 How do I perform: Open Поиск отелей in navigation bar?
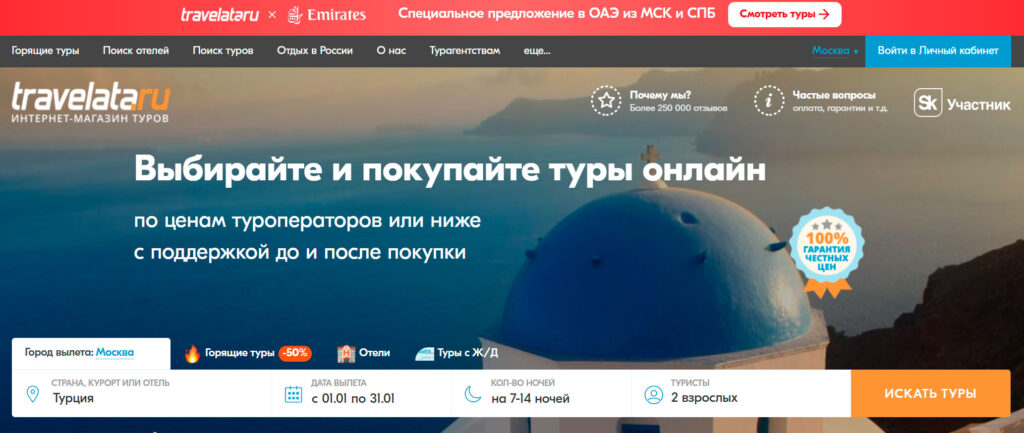click(x=136, y=51)
